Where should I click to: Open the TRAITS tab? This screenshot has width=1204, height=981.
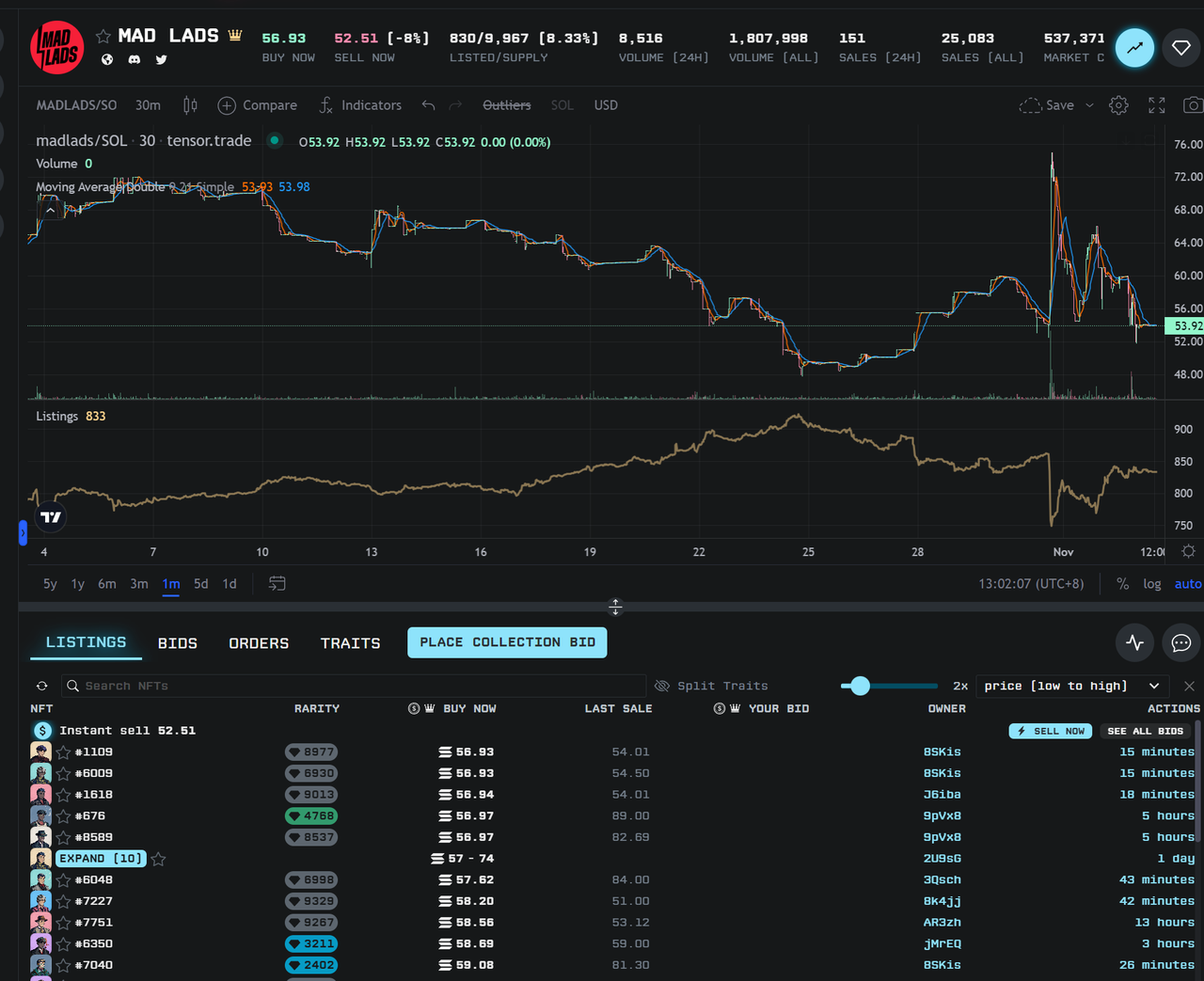(350, 642)
